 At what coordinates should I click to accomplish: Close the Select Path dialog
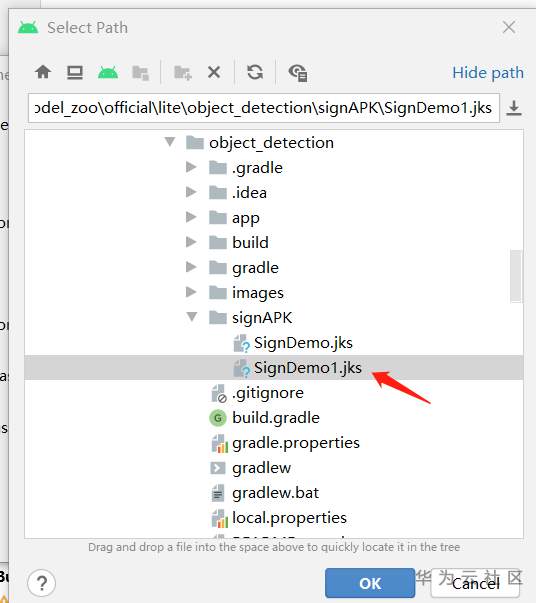point(509,27)
